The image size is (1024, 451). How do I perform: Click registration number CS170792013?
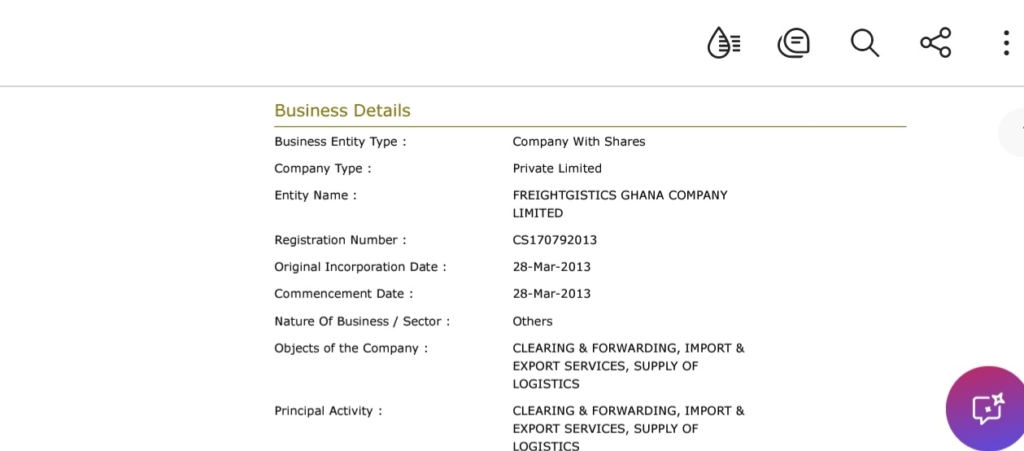point(554,240)
